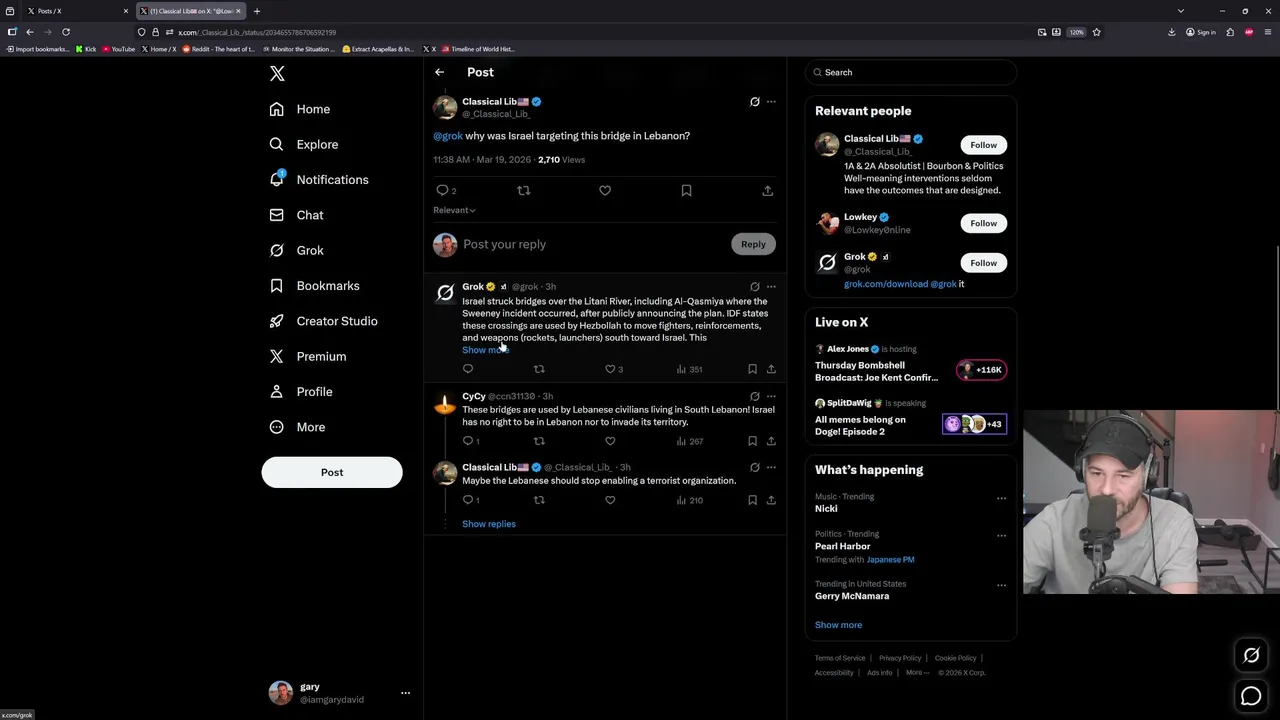
Task: Open options for Nicki trend
Action: [1001, 498]
